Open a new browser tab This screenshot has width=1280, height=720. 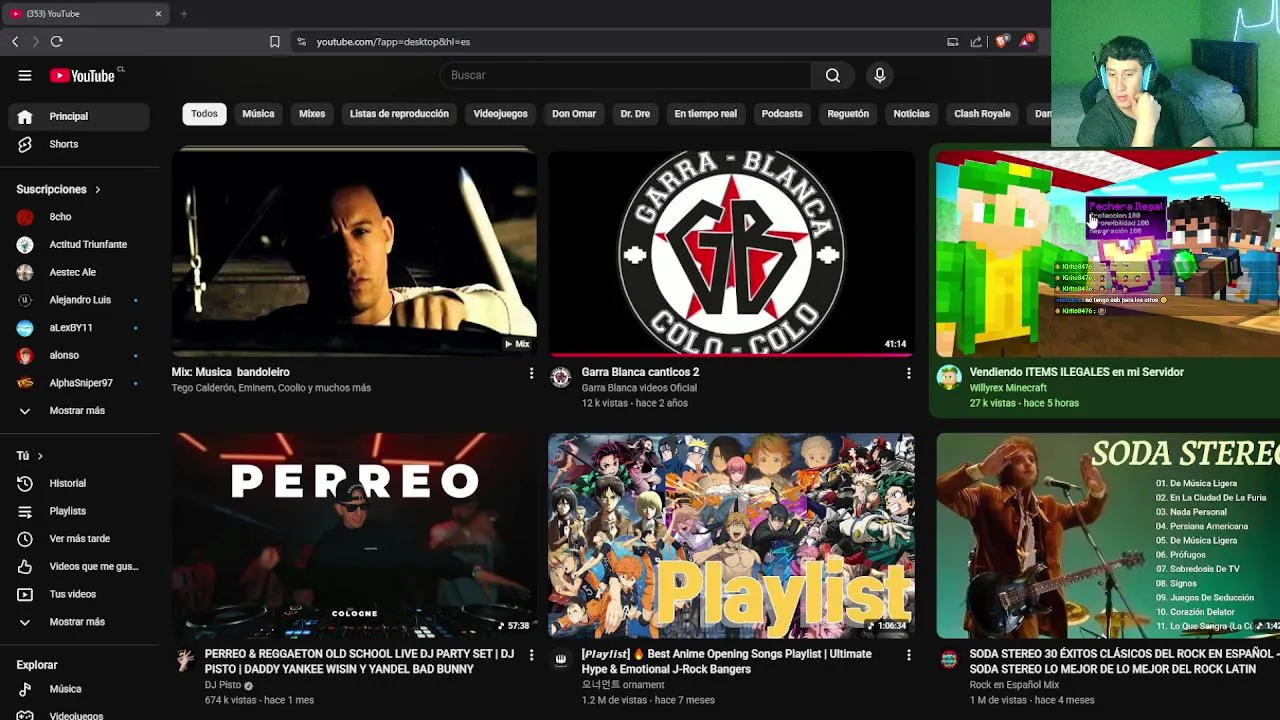[184, 13]
